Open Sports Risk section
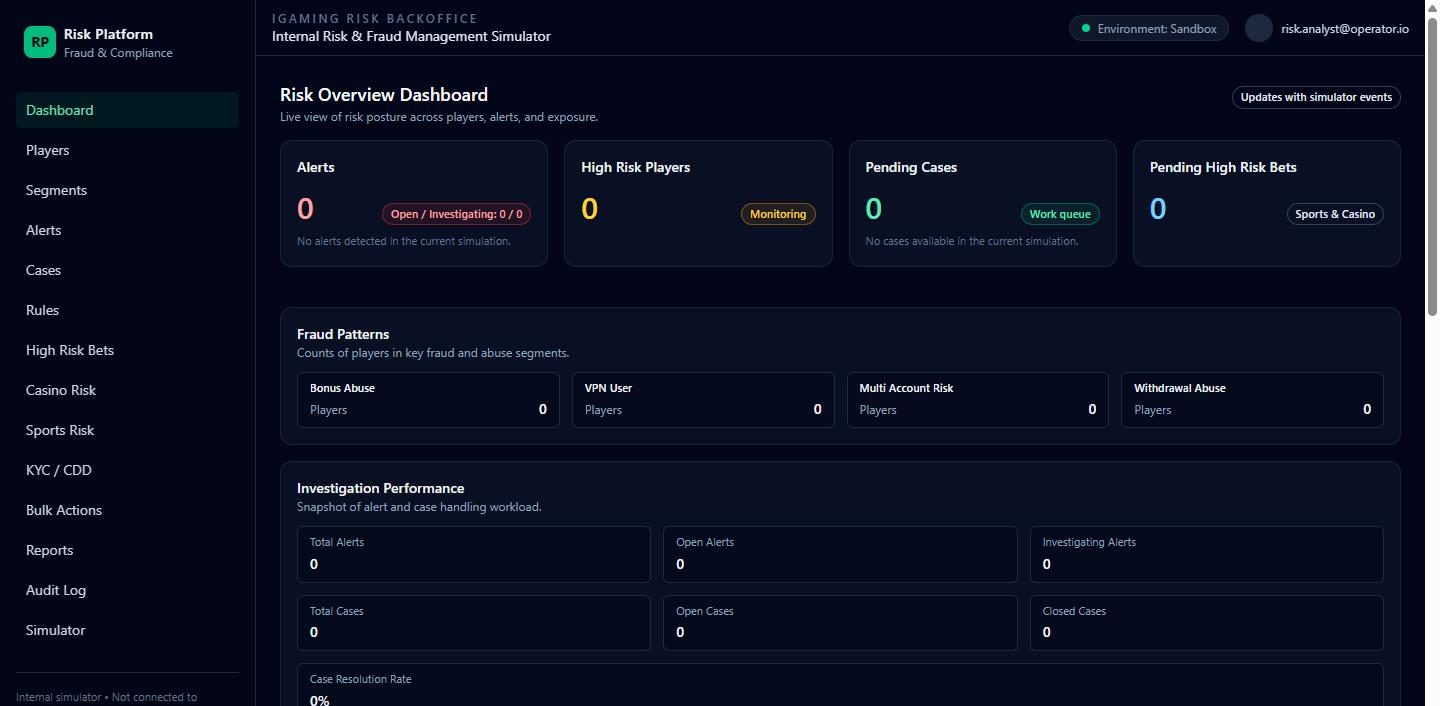This screenshot has height=706, width=1440. point(127,430)
